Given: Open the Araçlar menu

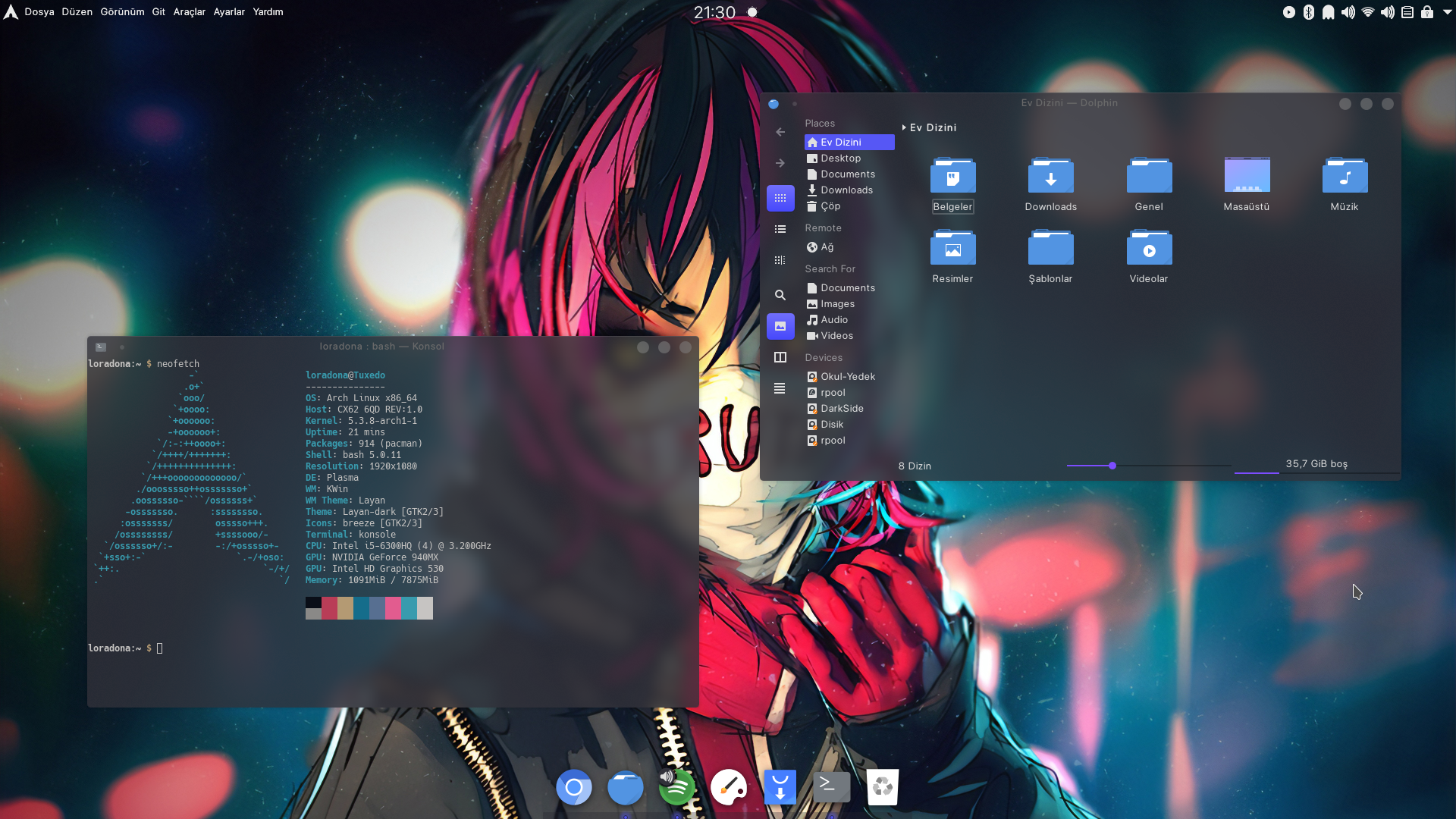Looking at the screenshot, I should (x=189, y=11).
